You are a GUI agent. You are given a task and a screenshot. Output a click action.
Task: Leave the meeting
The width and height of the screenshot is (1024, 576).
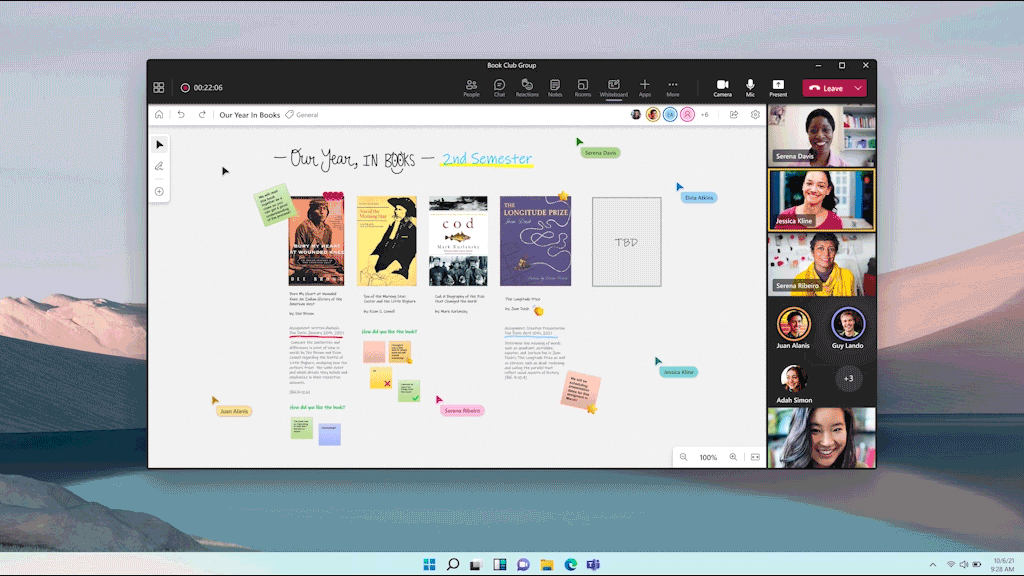point(826,88)
